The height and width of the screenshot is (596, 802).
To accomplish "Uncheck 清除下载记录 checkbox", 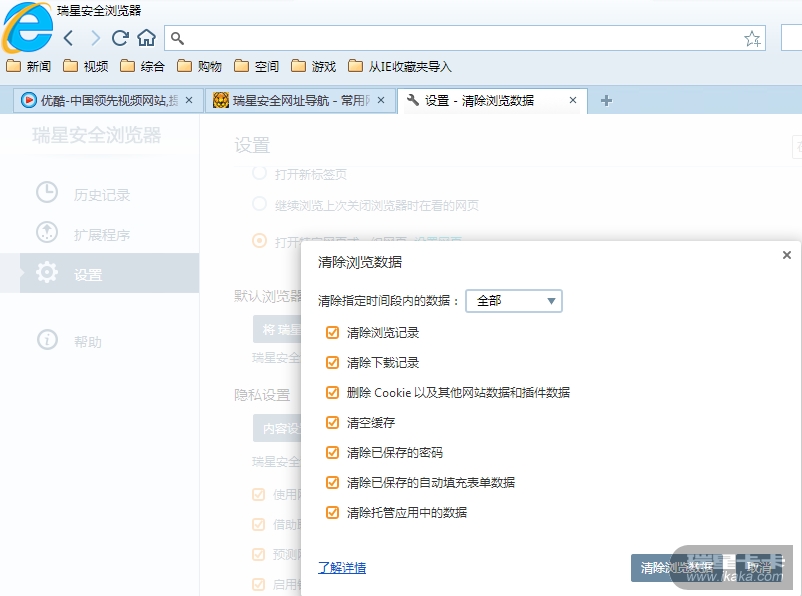I will 332,363.
